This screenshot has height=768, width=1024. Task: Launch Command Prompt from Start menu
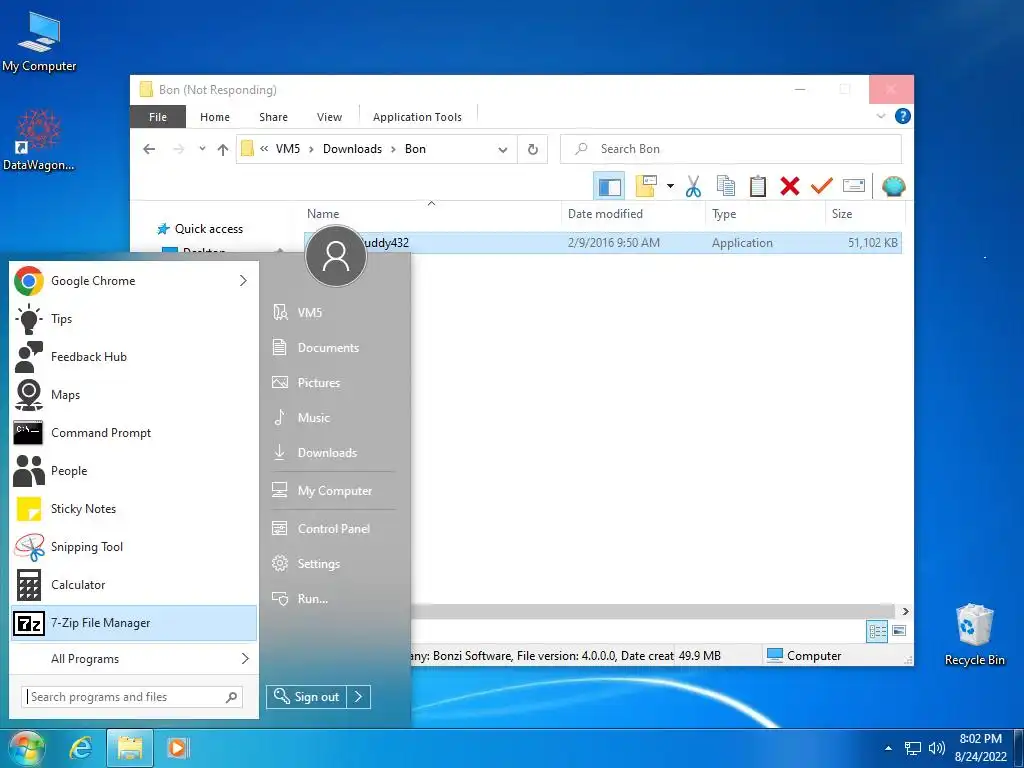[x=134, y=433]
